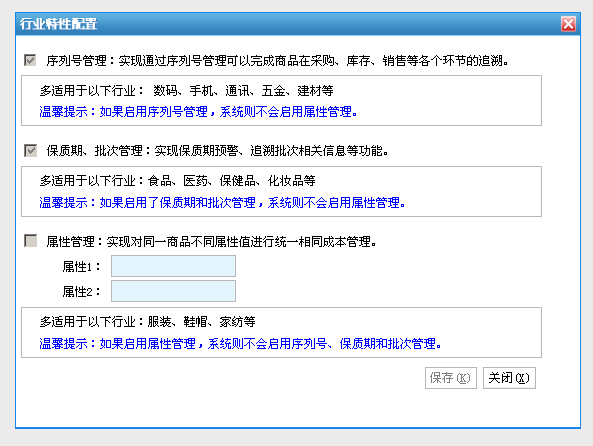The height and width of the screenshot is (446, 593).
Task: Enable the 属性管理 checkbox
Action: 30,241
